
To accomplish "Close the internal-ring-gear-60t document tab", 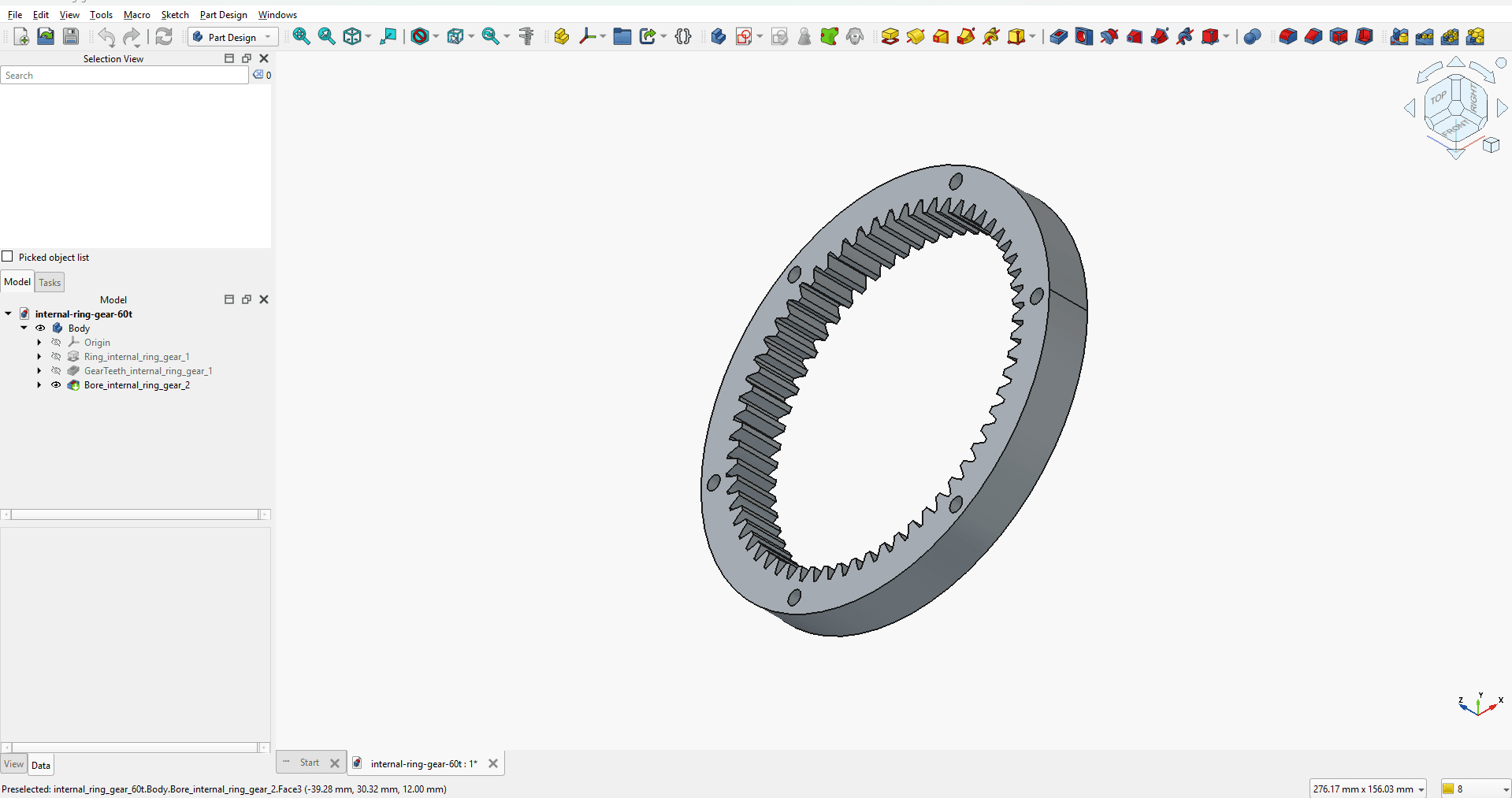I will pos(493,763).
